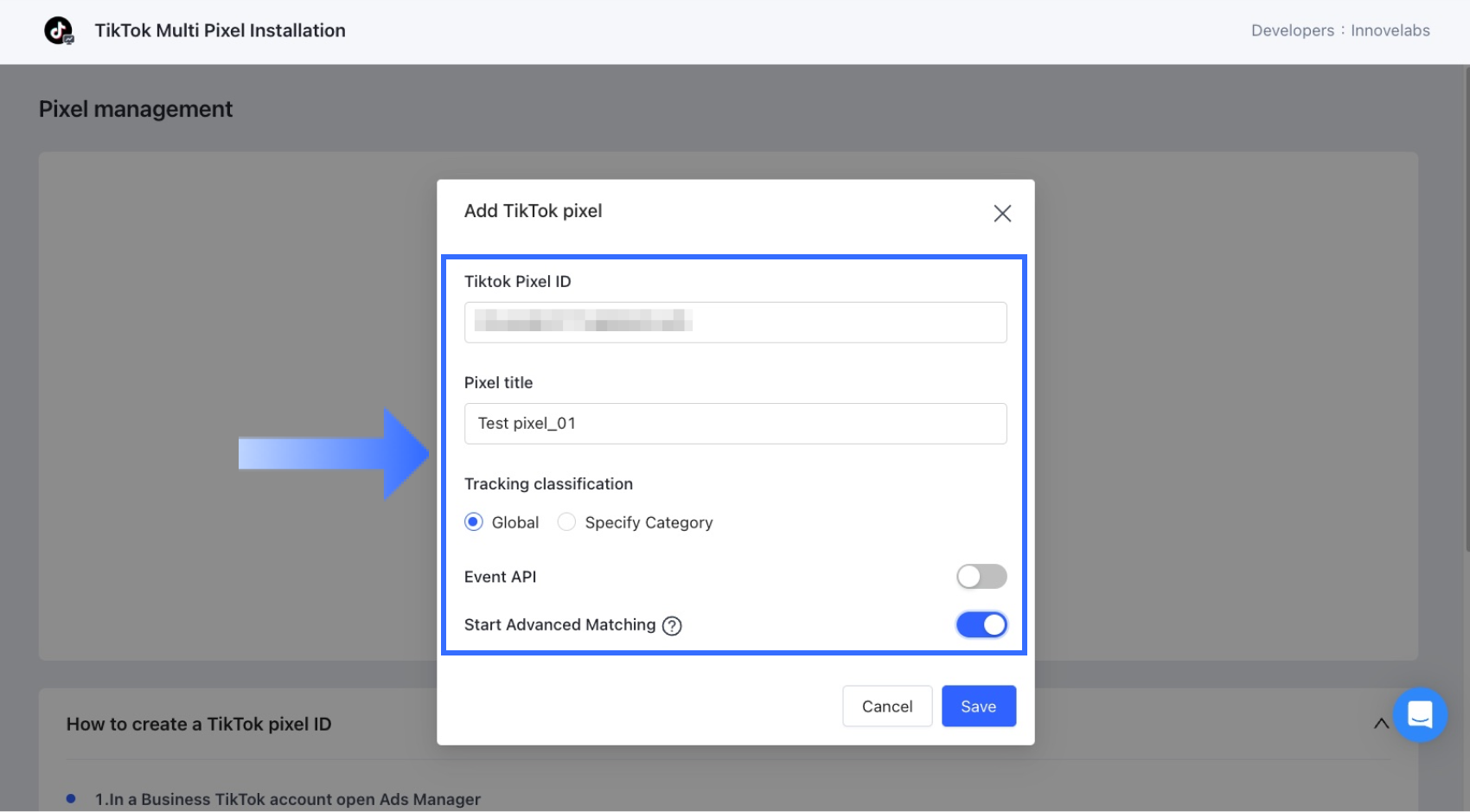1470x812 pixels.
Task: Click the How to create a TikTok pixel ID header
Action: [x=199, y=725]
